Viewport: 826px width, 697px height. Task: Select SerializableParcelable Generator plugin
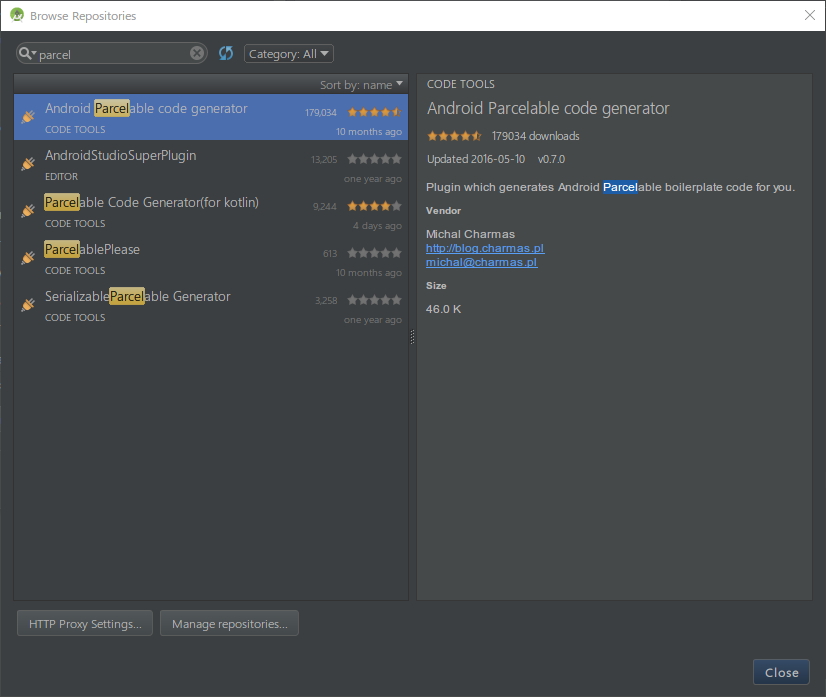point(211,305)
